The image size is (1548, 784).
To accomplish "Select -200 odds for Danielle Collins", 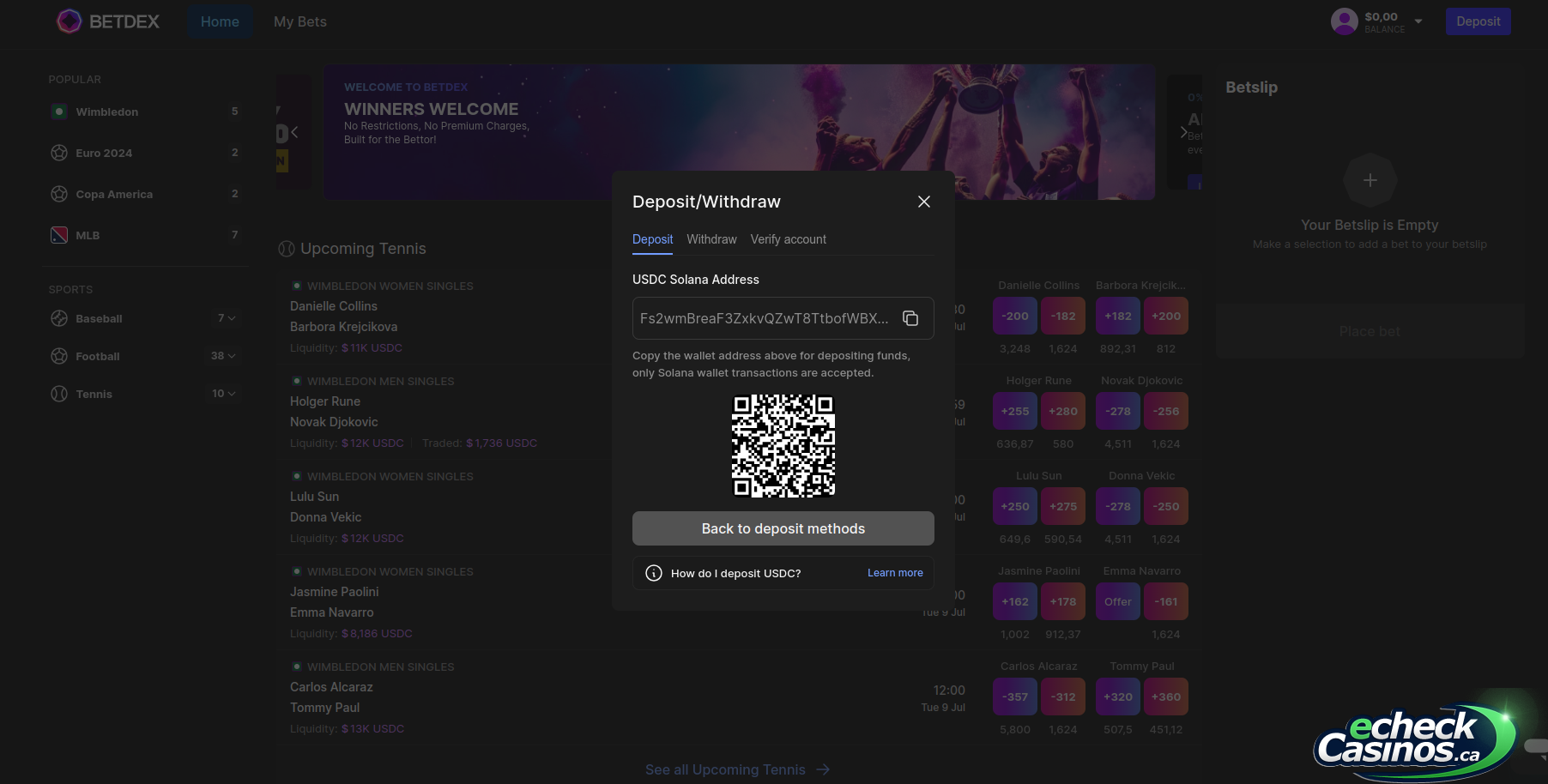I will 1015,317.
